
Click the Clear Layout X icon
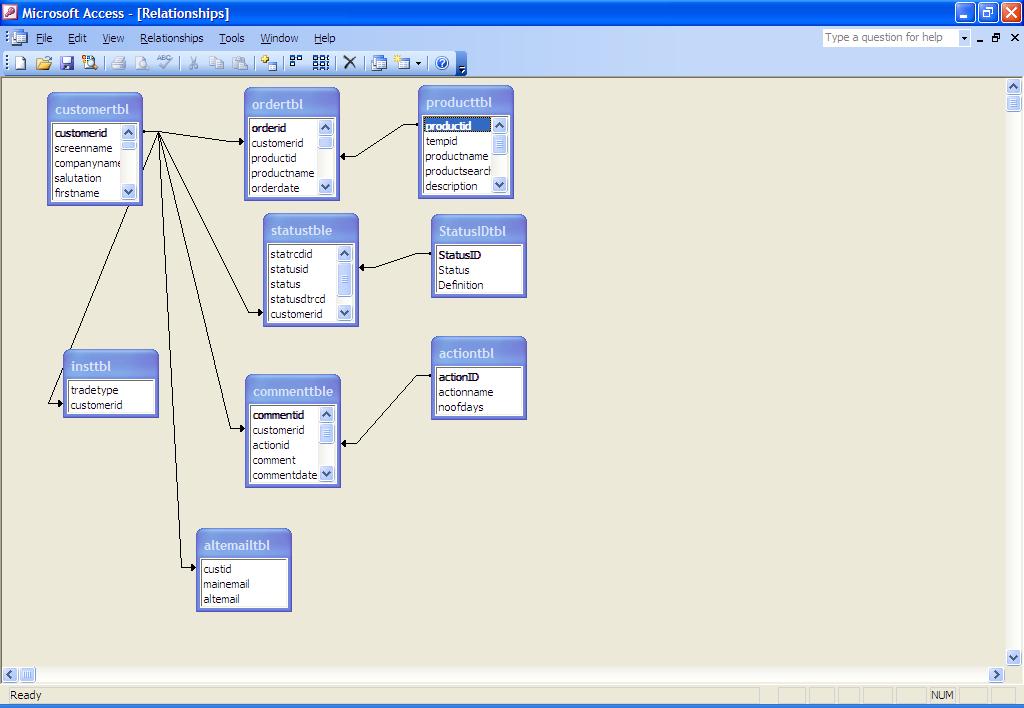click(x=350, y=63)
